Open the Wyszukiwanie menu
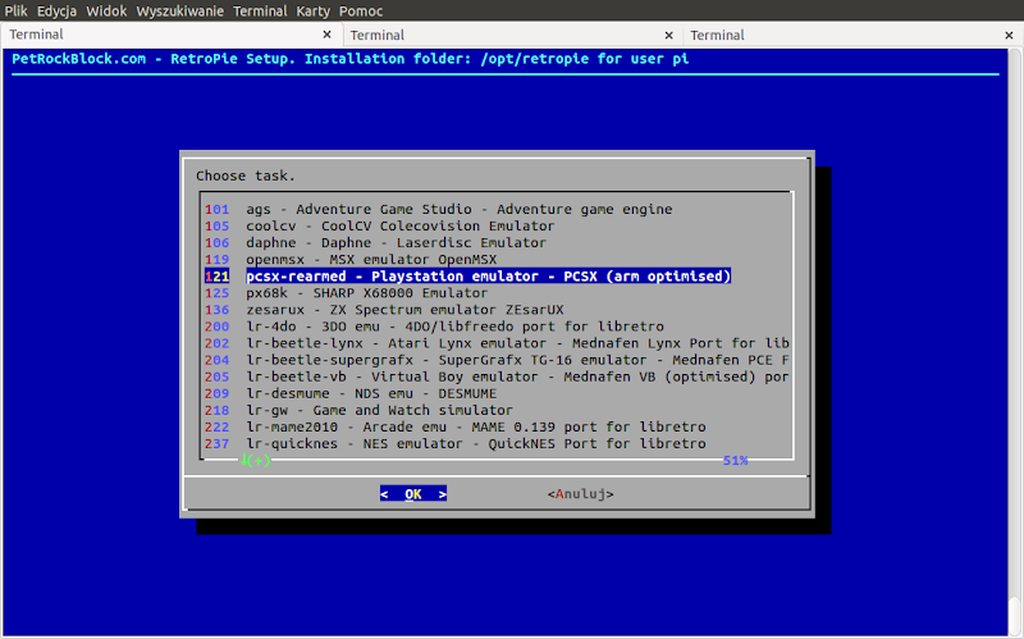The image size is (1024, 639). coord(180,11)
